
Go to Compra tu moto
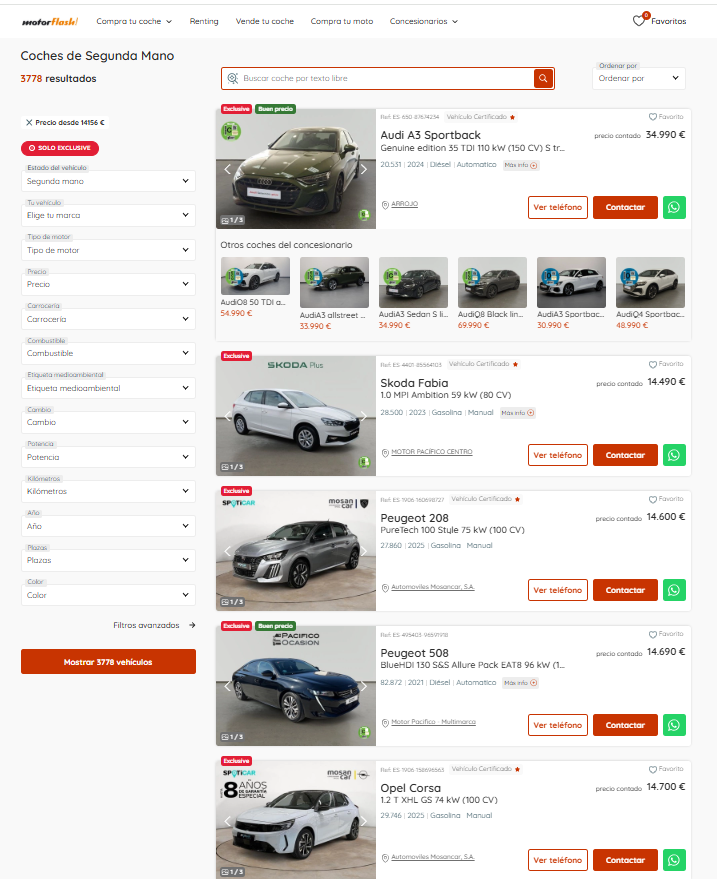[342, 21]
